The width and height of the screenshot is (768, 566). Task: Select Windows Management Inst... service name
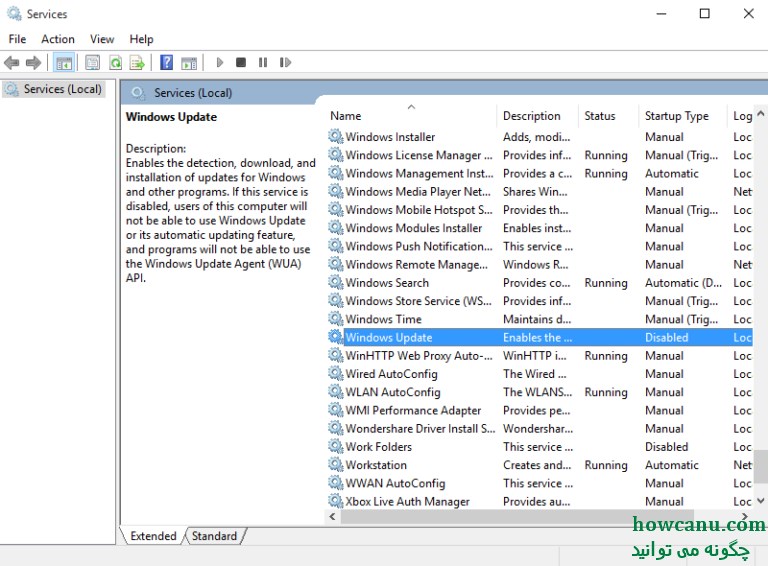tap(419, 173)
